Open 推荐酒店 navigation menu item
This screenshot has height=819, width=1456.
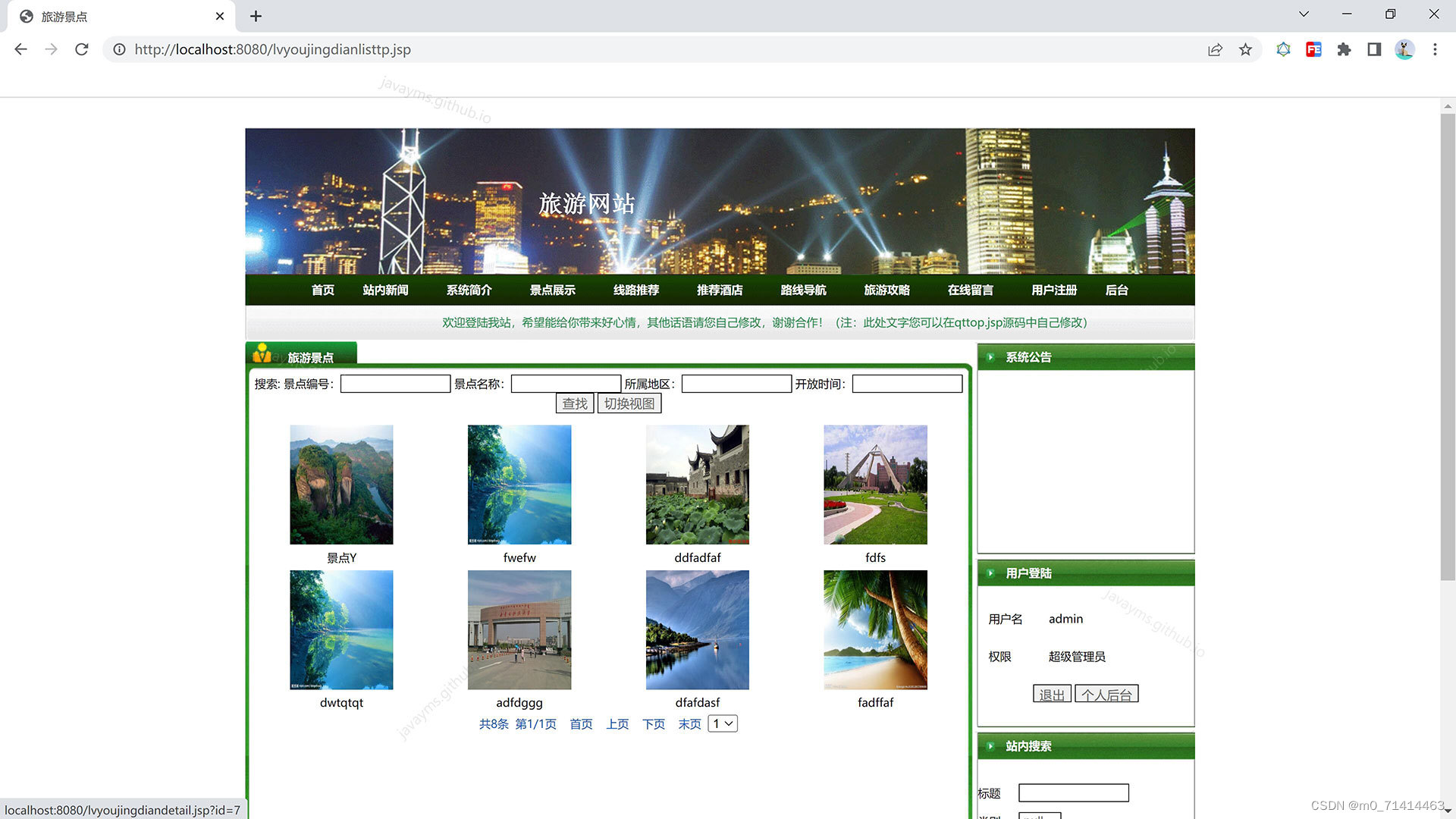pyautogui.click(x=719, y=290)
